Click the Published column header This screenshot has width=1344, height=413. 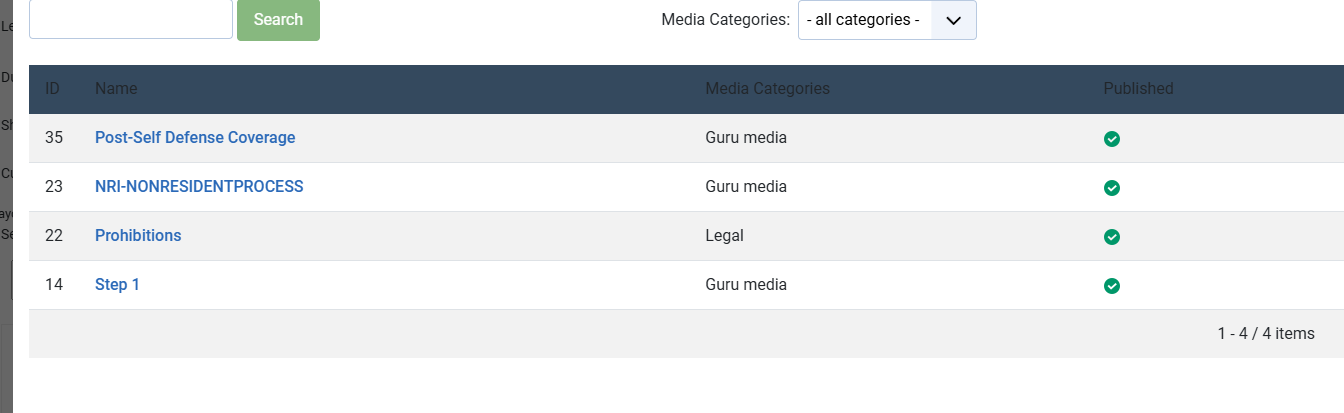[x=1138, y=89]
